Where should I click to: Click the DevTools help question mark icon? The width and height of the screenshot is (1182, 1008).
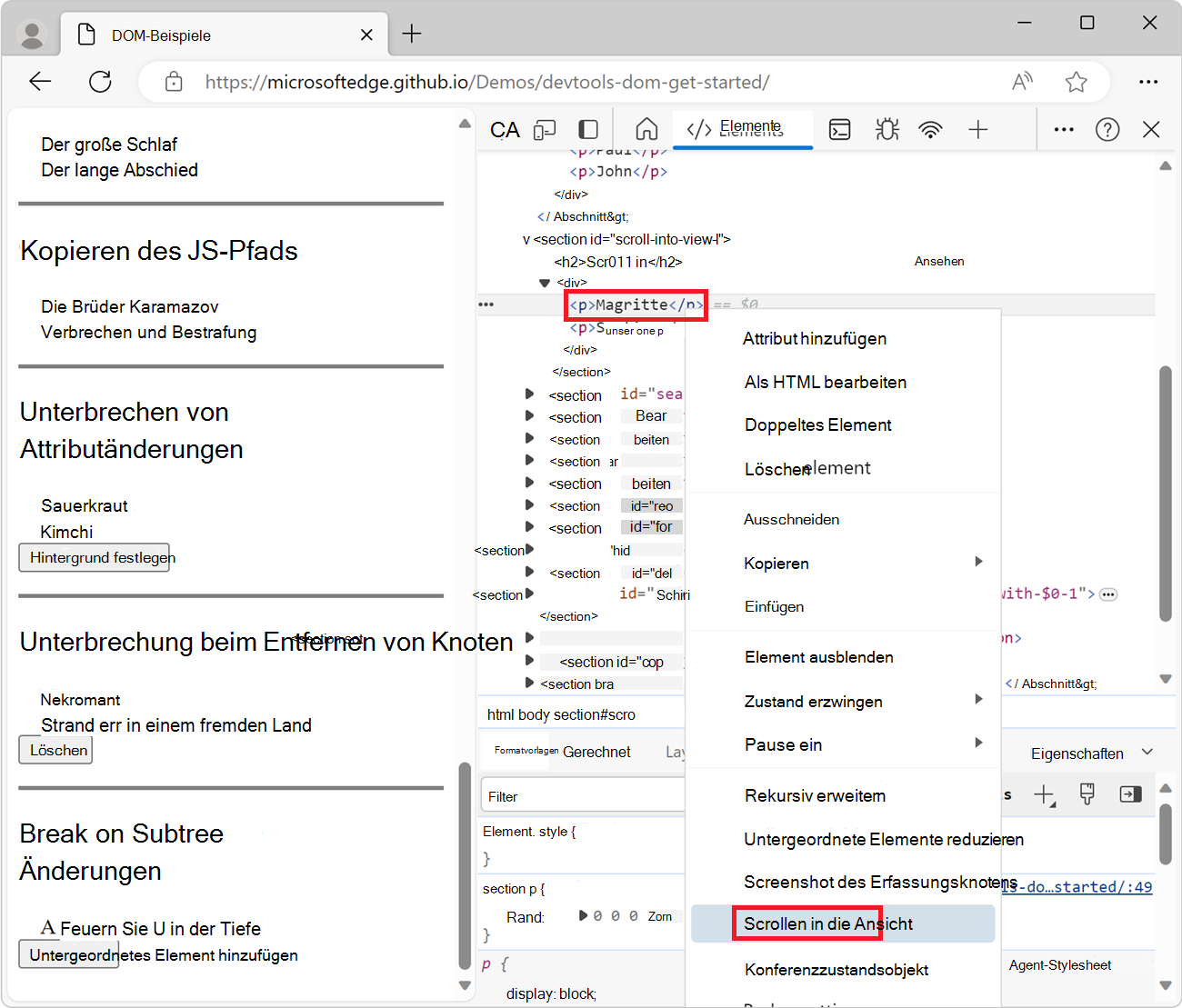[1107, 130]
